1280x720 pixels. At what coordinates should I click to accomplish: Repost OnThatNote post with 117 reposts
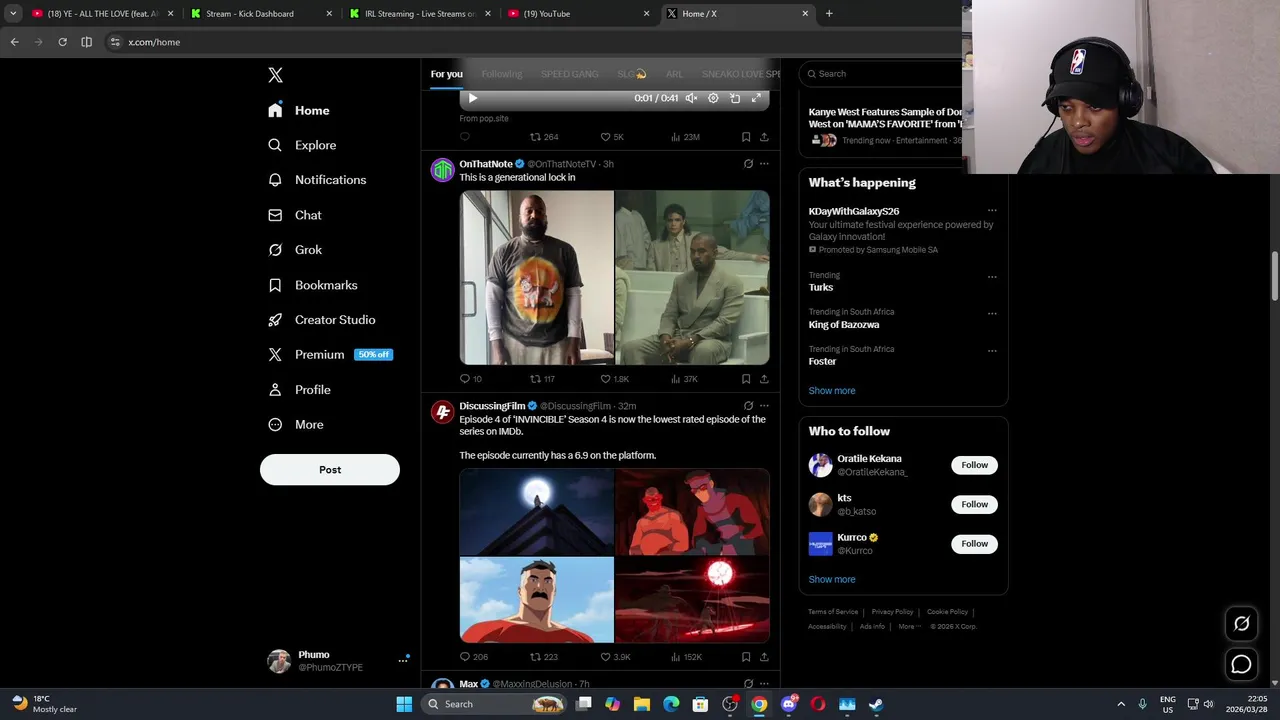[542, 379]
